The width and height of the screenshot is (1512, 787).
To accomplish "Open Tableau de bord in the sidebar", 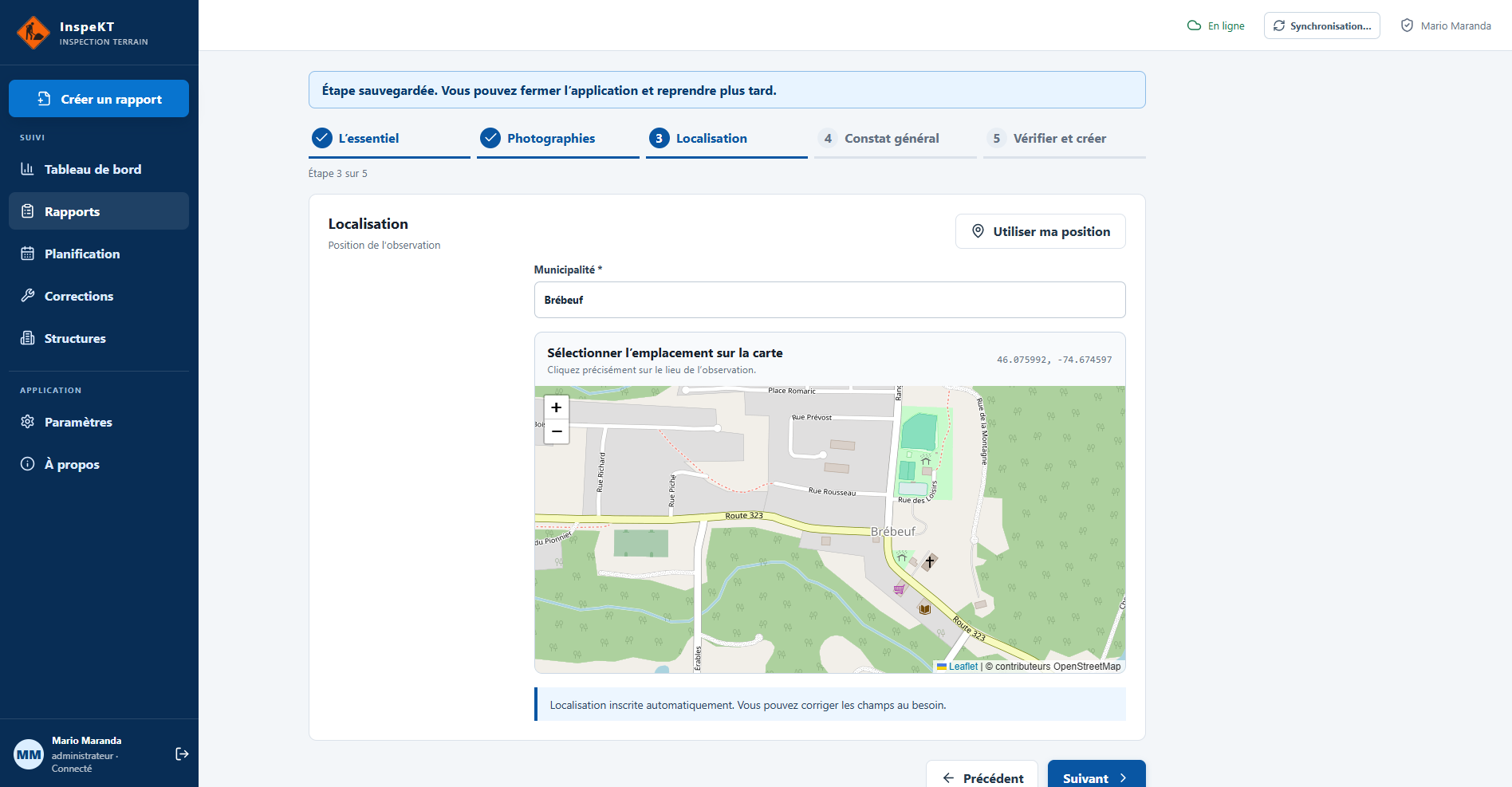I will click(x=99, y=169).
